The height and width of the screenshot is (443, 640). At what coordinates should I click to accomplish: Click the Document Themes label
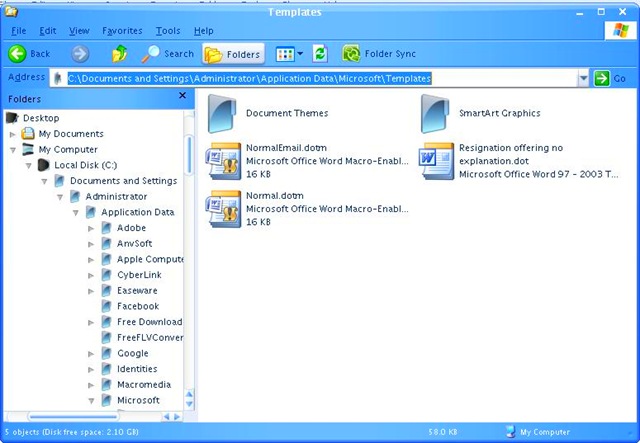pyautogui.click(x=287, y=113)
